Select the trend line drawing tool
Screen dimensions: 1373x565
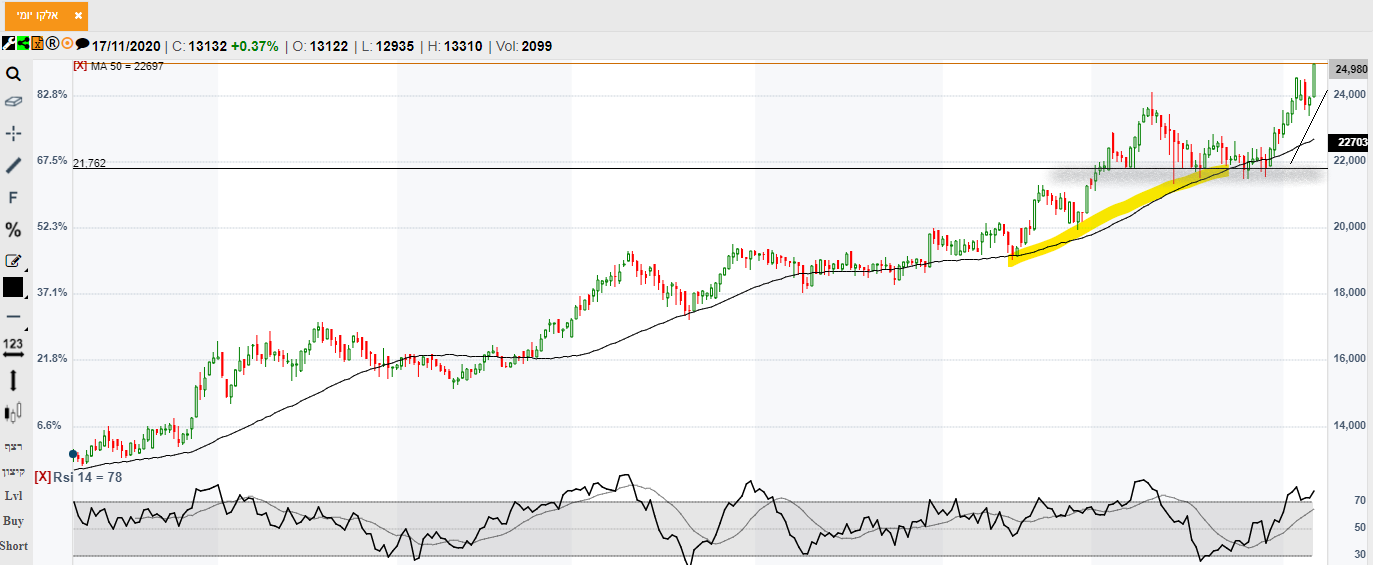[x=13, y=165]
